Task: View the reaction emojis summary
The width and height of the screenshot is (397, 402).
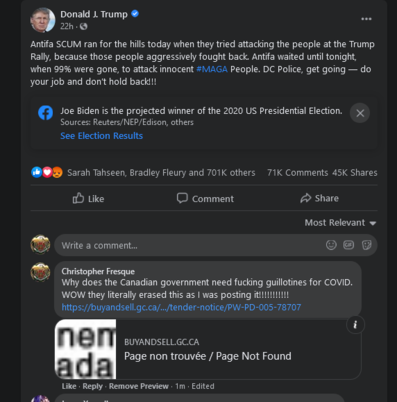Action: point(47,172)
